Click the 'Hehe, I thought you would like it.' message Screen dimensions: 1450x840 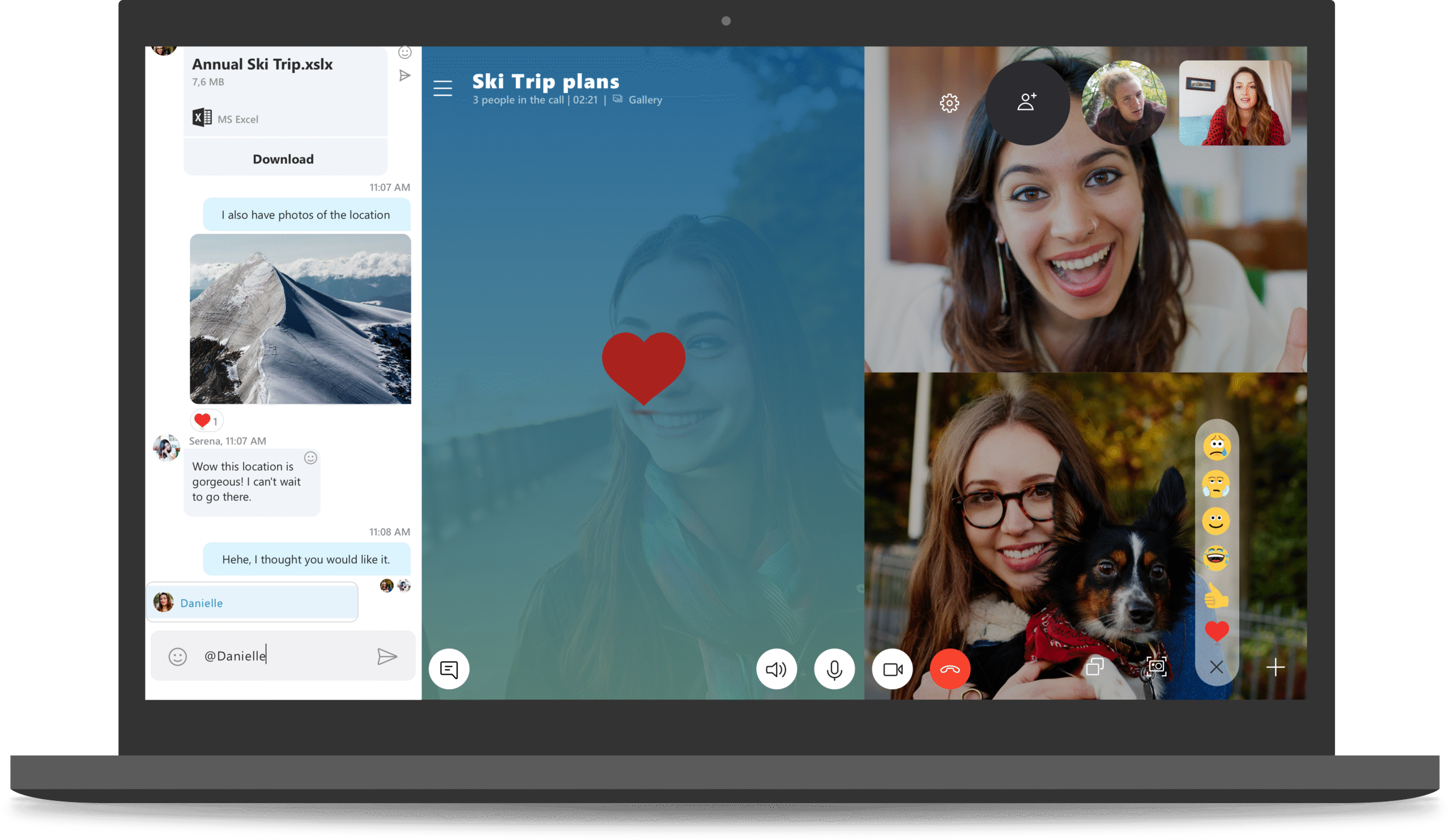click(306, 558)
